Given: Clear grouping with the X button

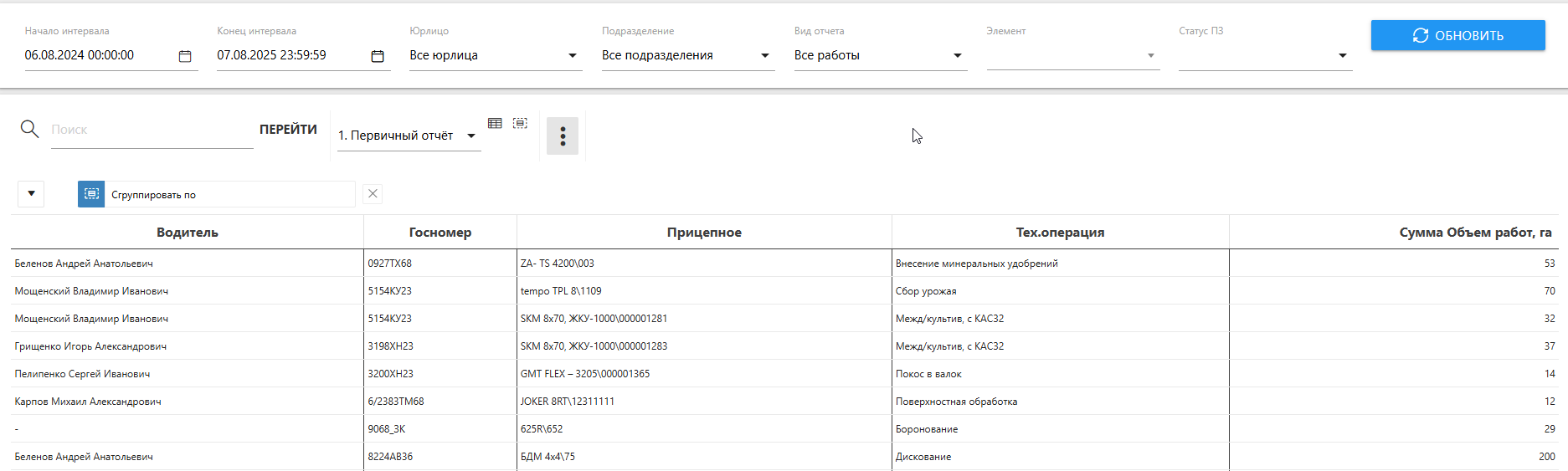Looking at the screenshot, I should tap(373, 194).
